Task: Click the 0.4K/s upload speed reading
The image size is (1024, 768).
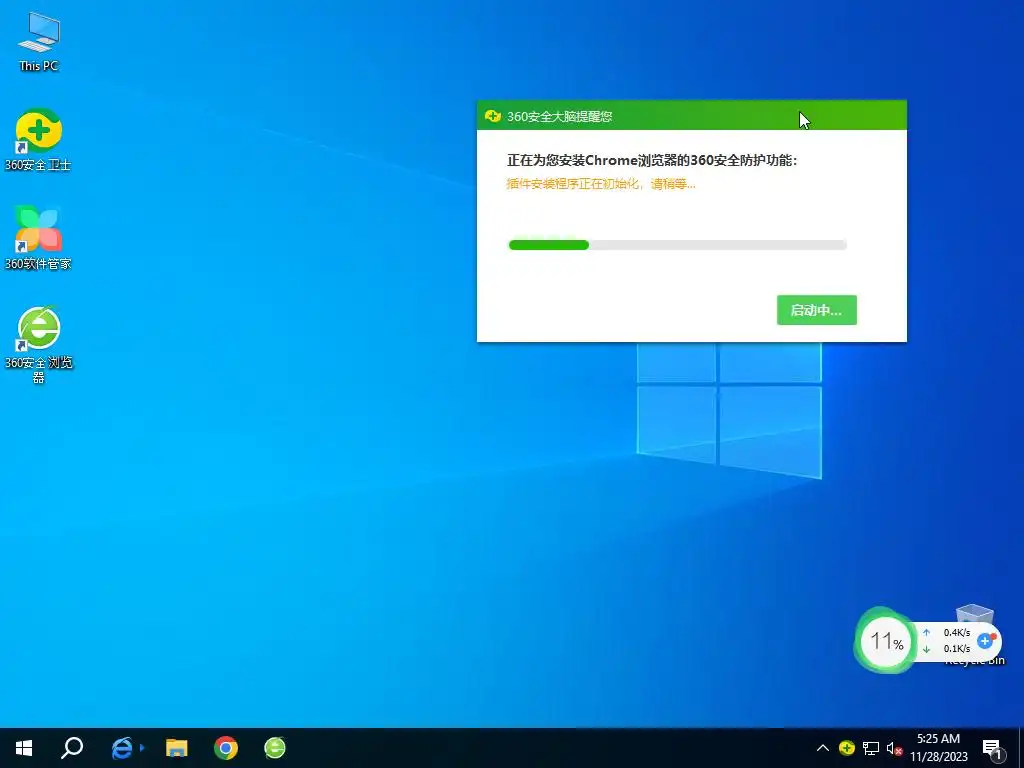Action: pos(957,632)
